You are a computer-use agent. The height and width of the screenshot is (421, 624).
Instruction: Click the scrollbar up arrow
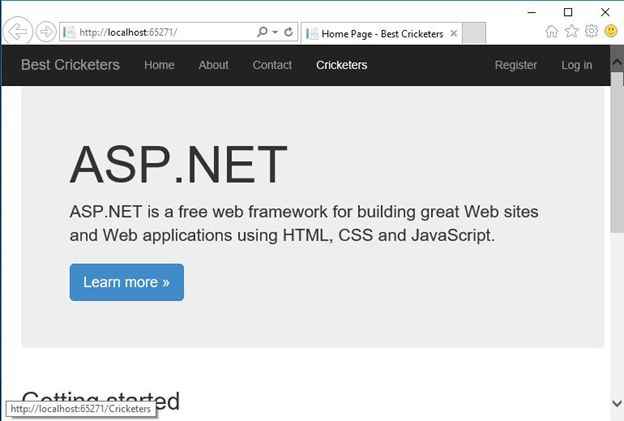click(617, 62)
